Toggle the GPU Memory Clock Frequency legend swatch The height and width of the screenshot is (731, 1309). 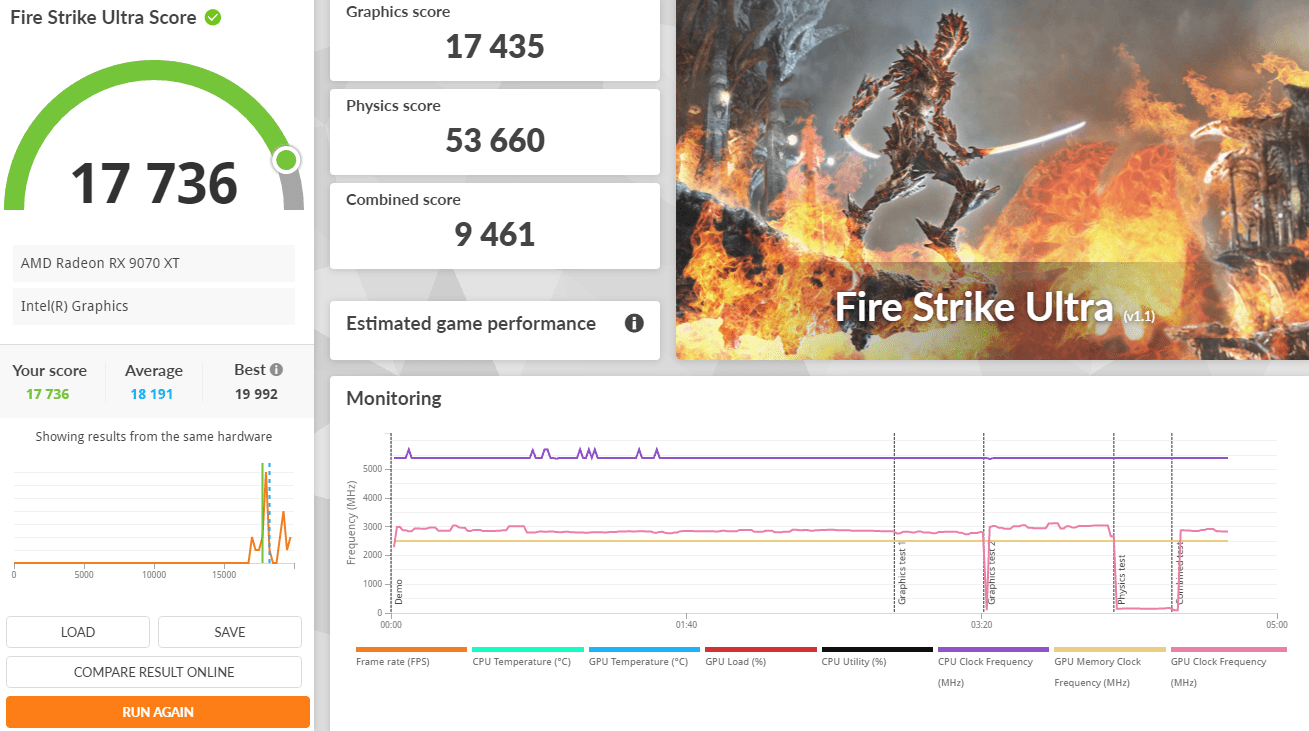click(x=1110, y=649)
